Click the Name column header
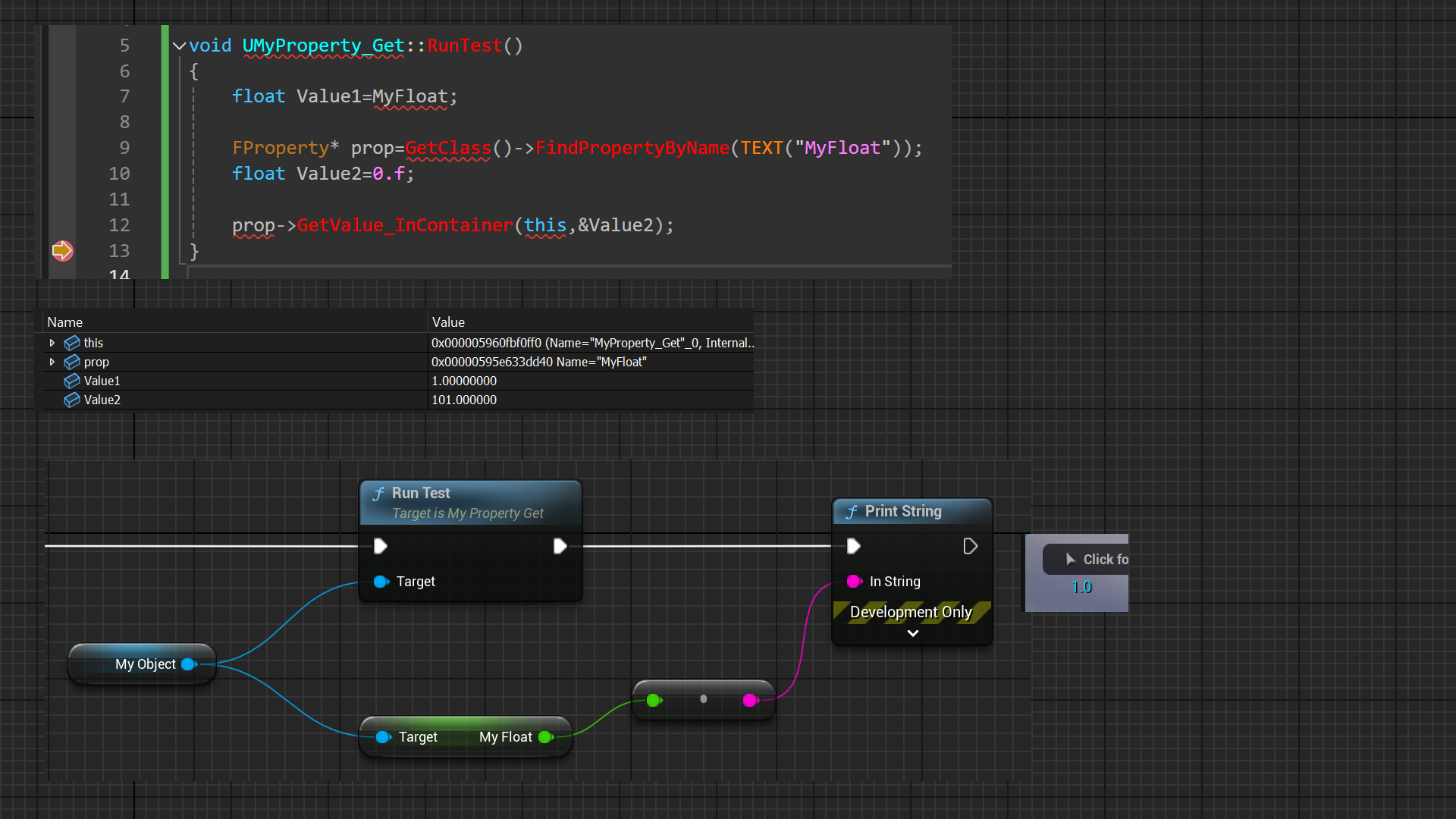The height and width of the screenshot is (819, 1456). pyautogui.click(x=65, y=322)
